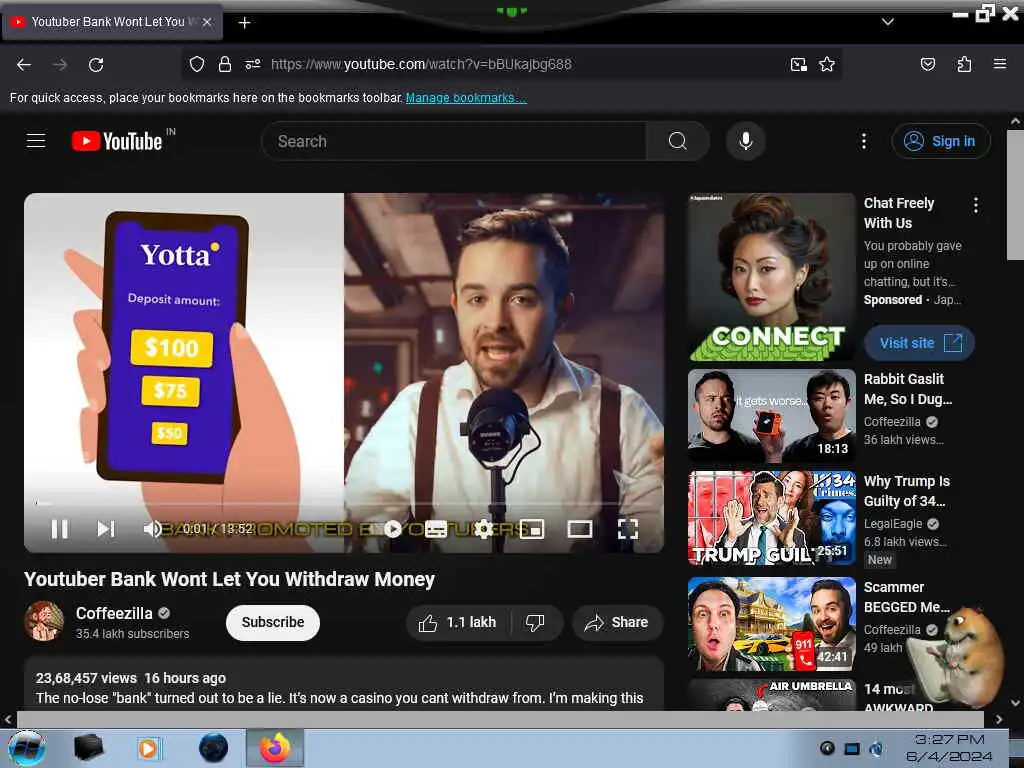This screenshot has height=768, width=1024.
Task: Open video player settings gear
Action: pos(483,529)
